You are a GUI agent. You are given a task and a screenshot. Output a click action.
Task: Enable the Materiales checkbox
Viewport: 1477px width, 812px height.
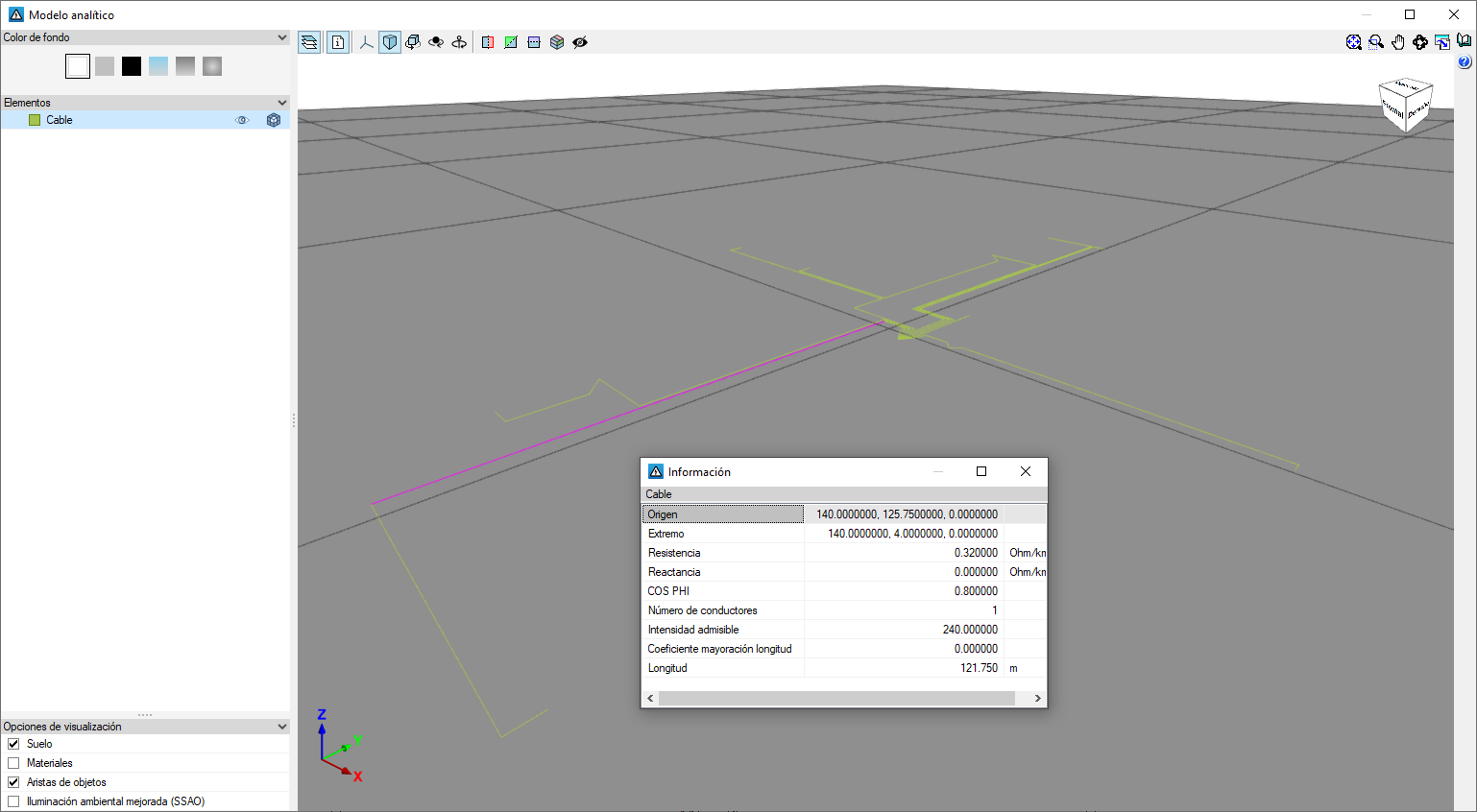pyautogui.click(x=13, y=763)
